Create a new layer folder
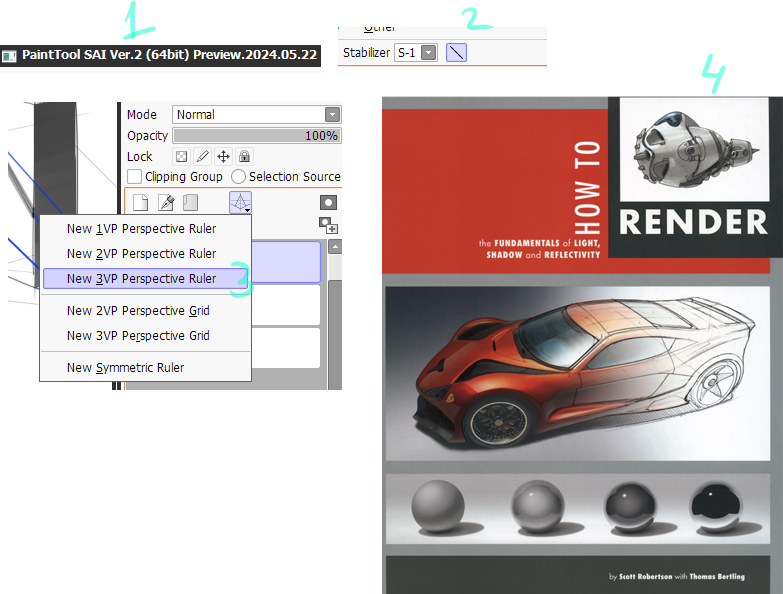Viewport: 783px width, 594px height. tap(191, 202)
